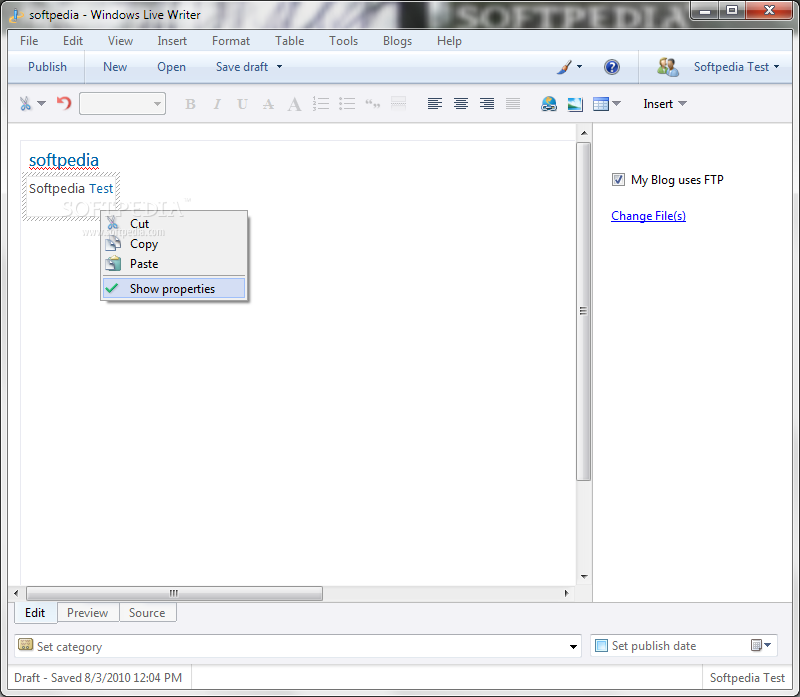Click the Cut scissors toolbar icon
Screen dimensions: 800x697
pos(25,104)
